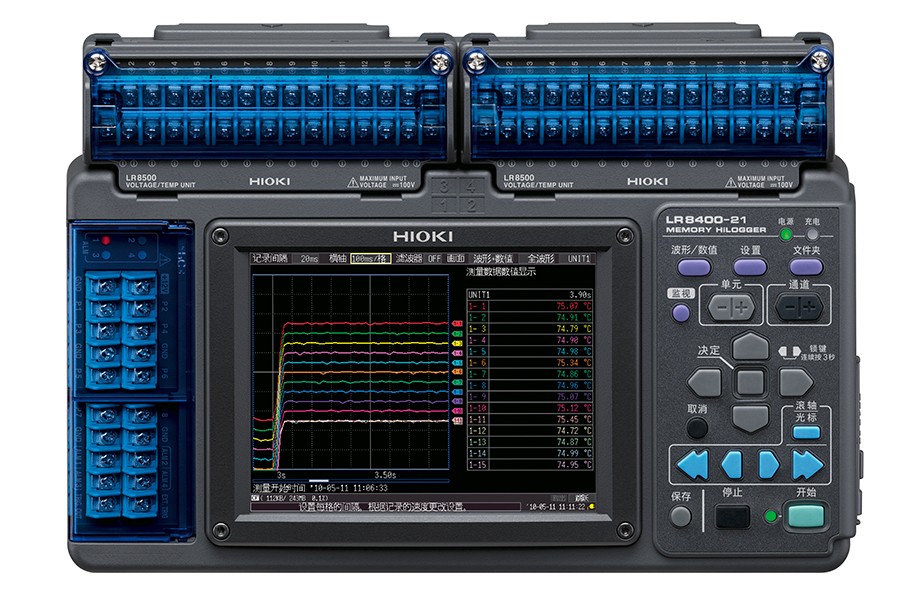The width and height of the screenshot is (900, 600).
Task: Tap the black 停止 stop button
Action: tap(732, 517)
